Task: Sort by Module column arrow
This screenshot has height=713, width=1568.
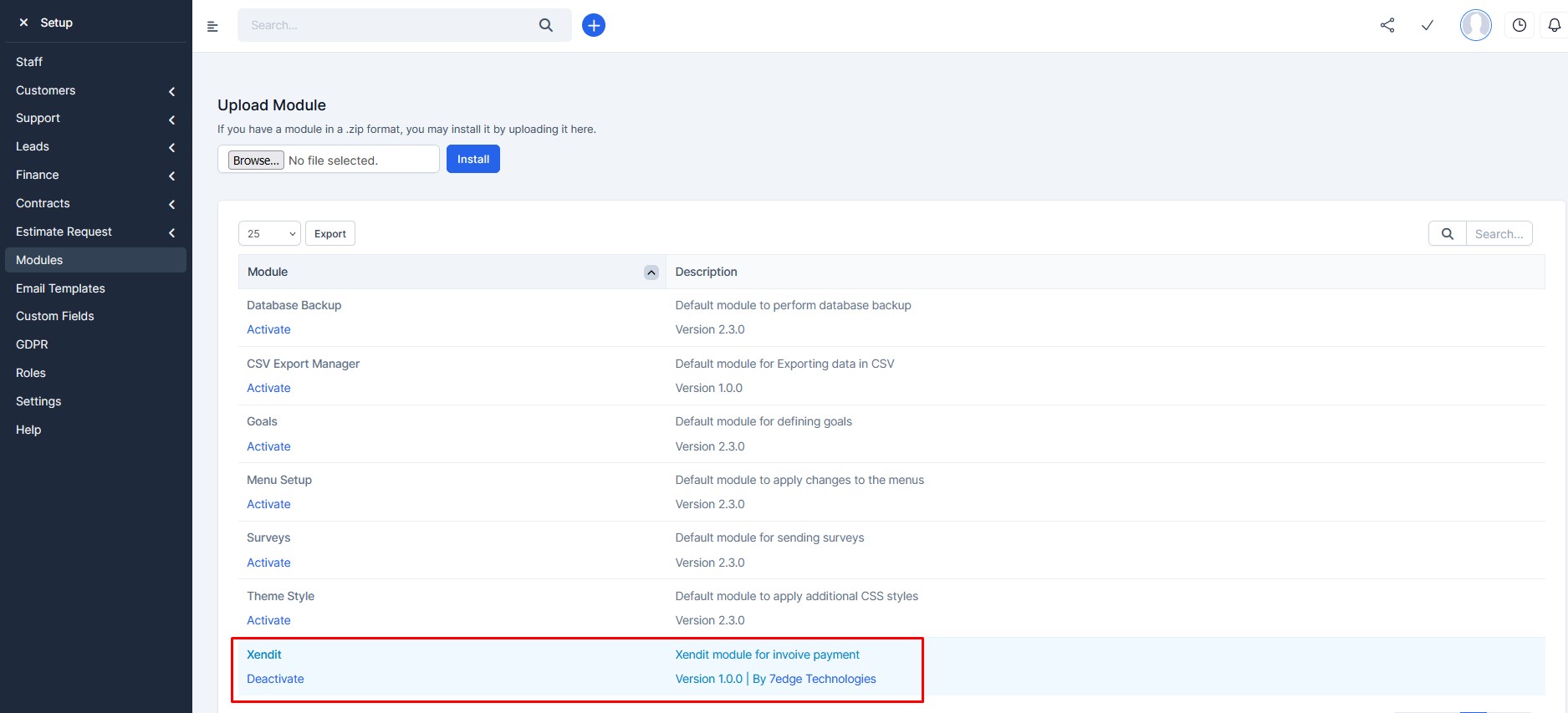Action: [651, 272]
